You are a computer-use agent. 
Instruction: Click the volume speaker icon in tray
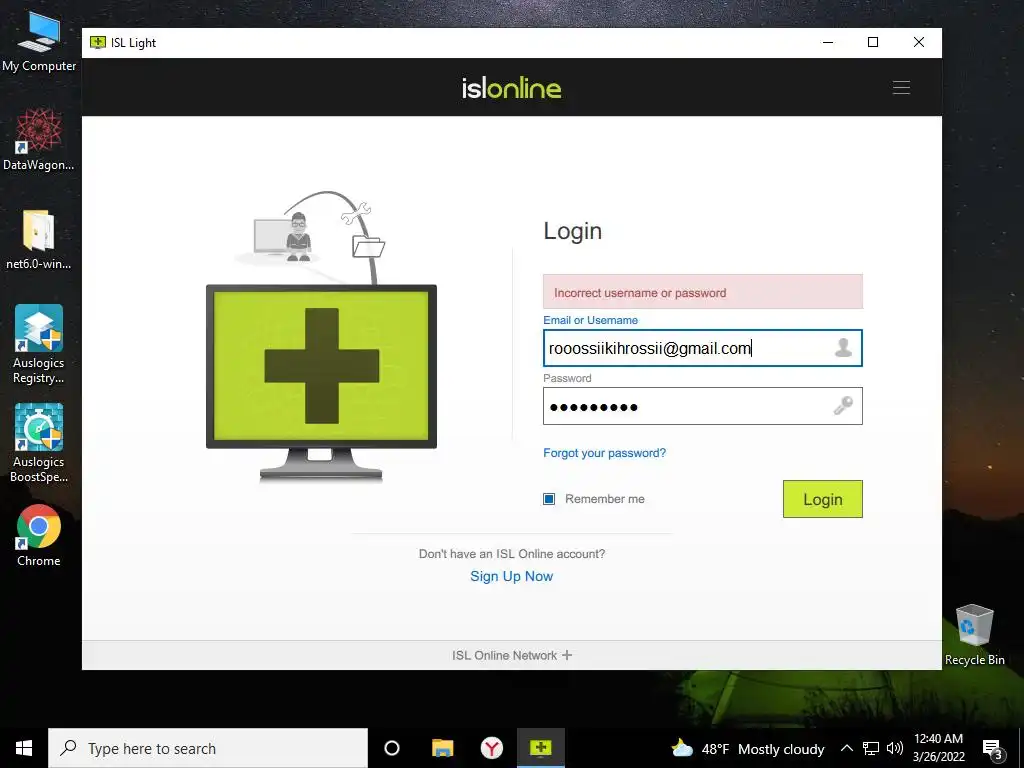click(x=895, y=748)
